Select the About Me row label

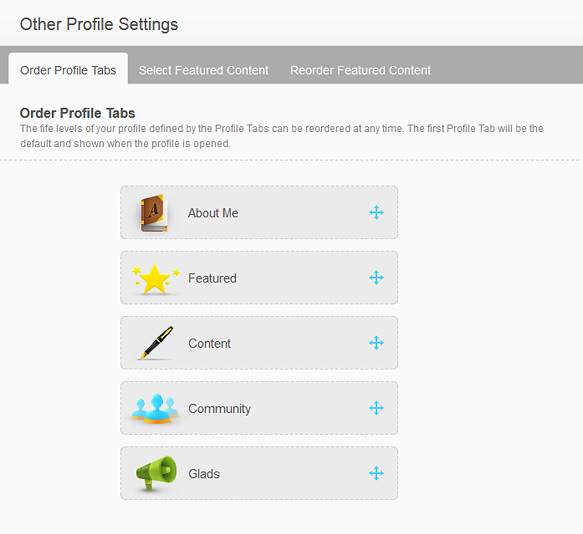[x=213, y=213]
